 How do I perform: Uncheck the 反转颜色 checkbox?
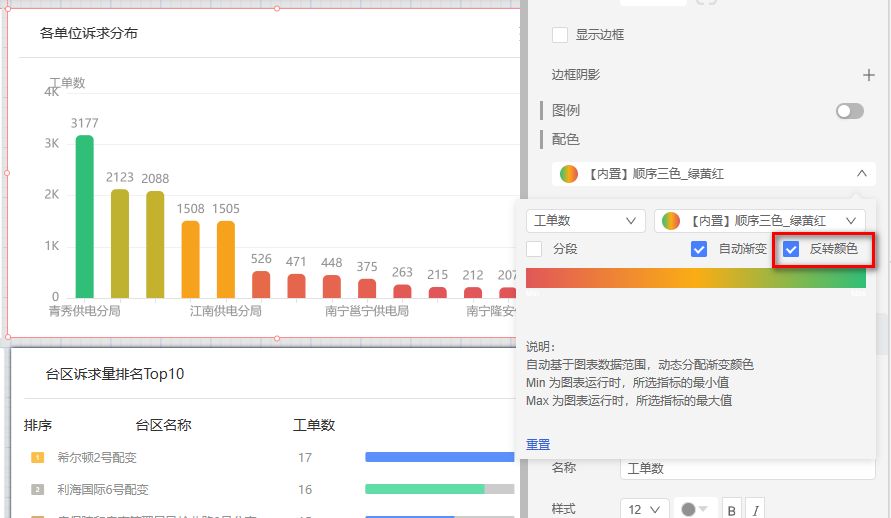pos(791,249)
